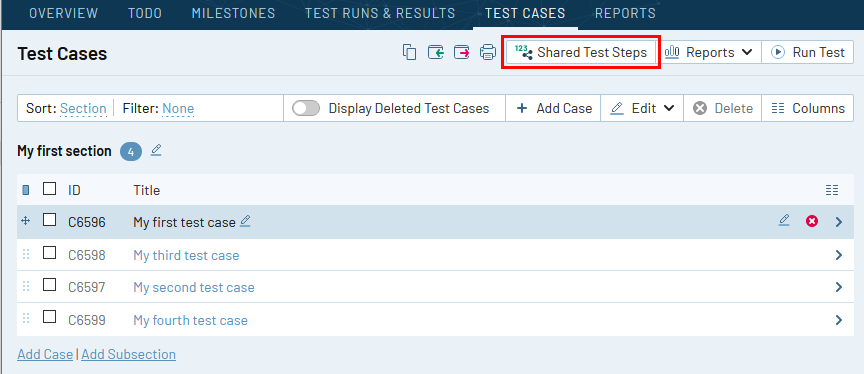Switch to the Todo tab
Image resolution: width=864 pixels, height=374 pixels.
[x=145, y=13]
